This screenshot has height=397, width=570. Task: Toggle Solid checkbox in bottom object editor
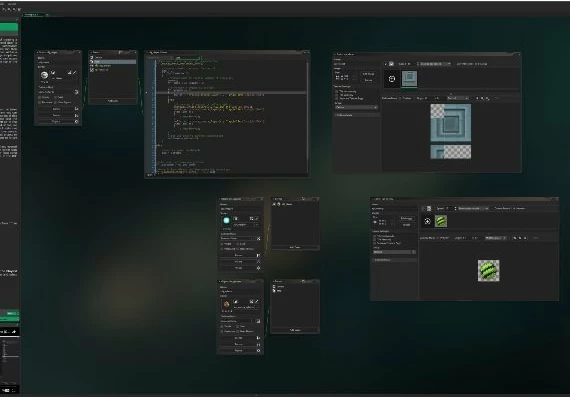coord(237,326)
